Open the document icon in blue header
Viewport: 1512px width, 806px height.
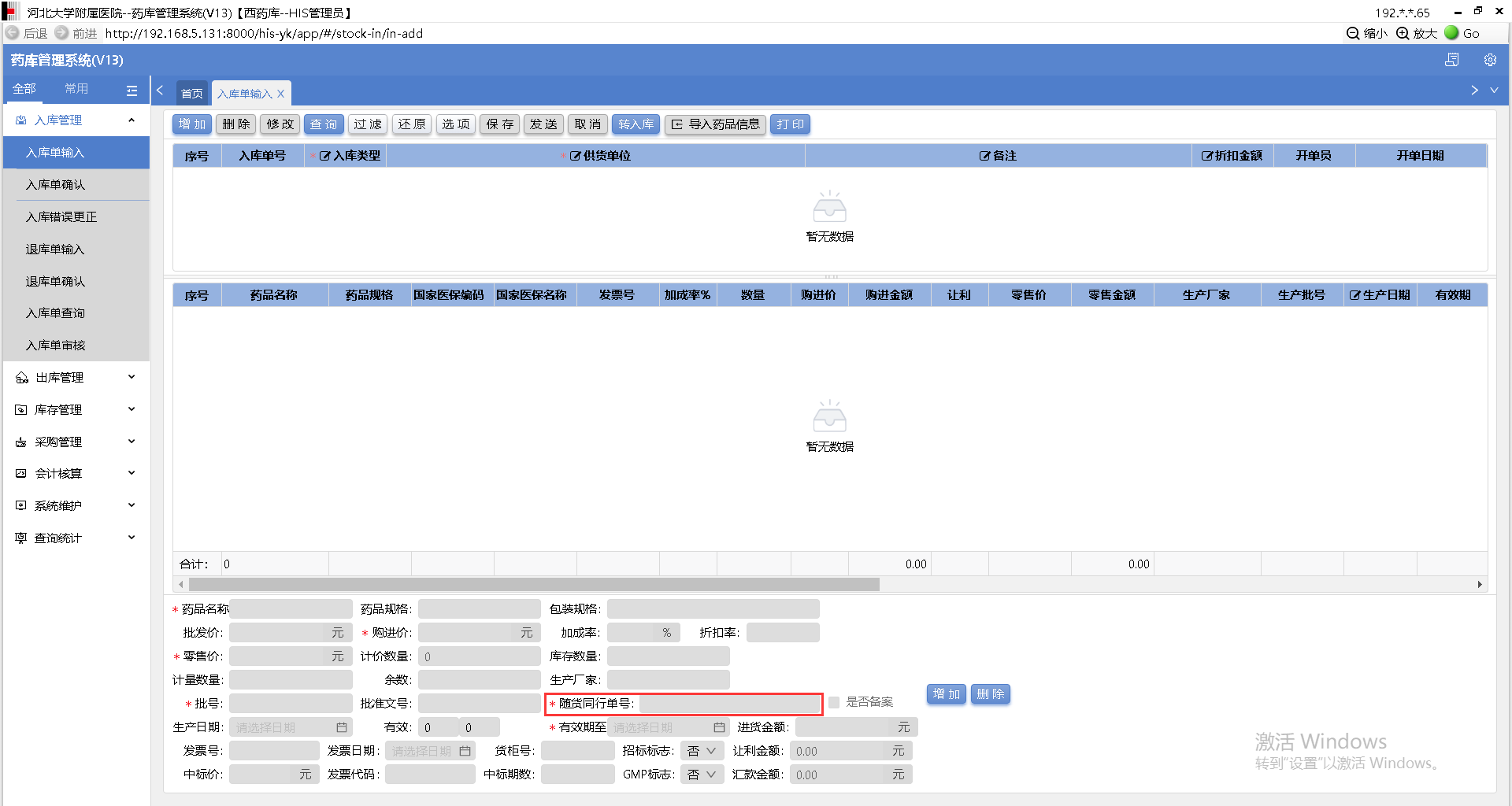click(x=1452, y=60)
